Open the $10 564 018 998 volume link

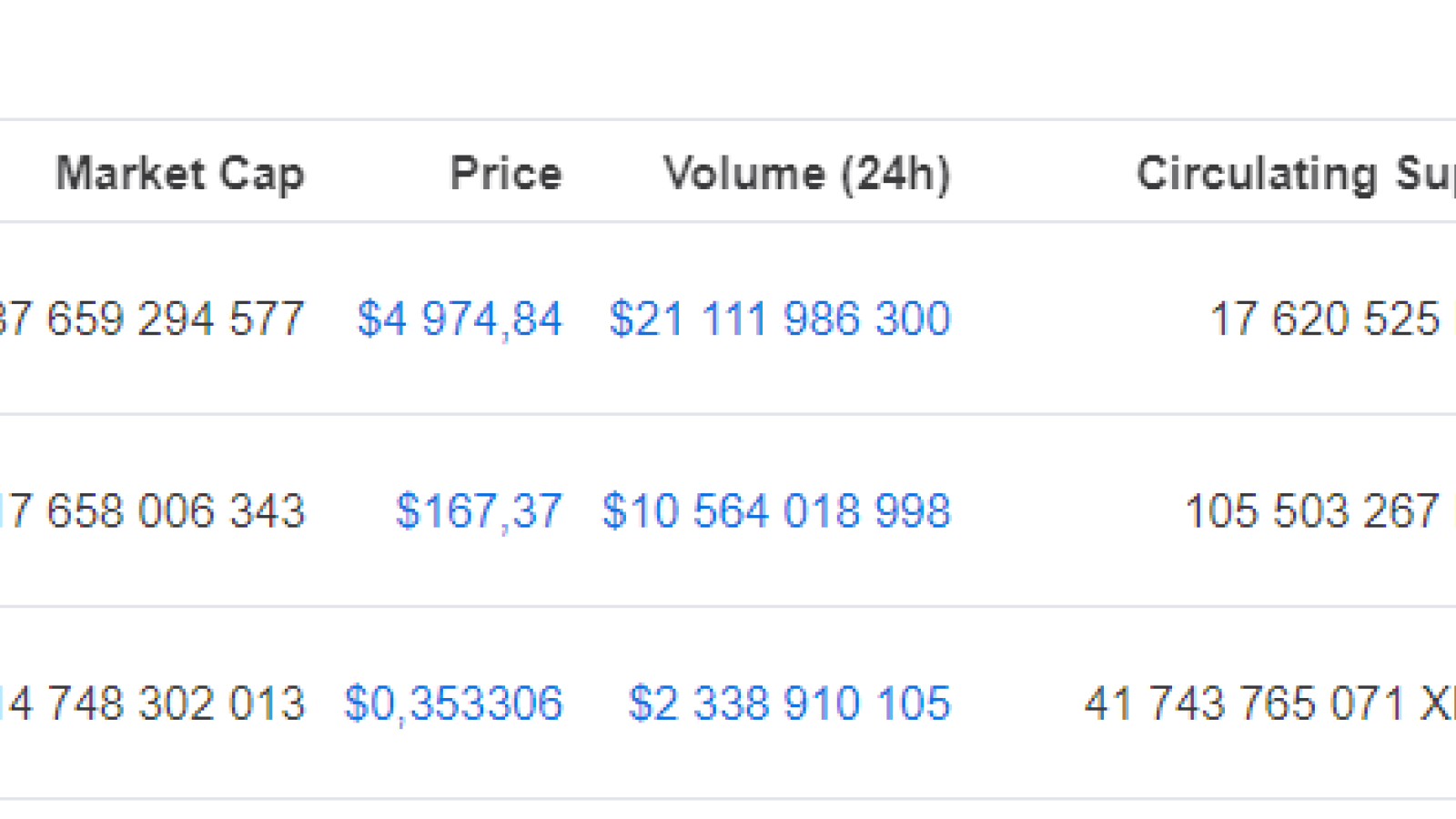(776, 511)
